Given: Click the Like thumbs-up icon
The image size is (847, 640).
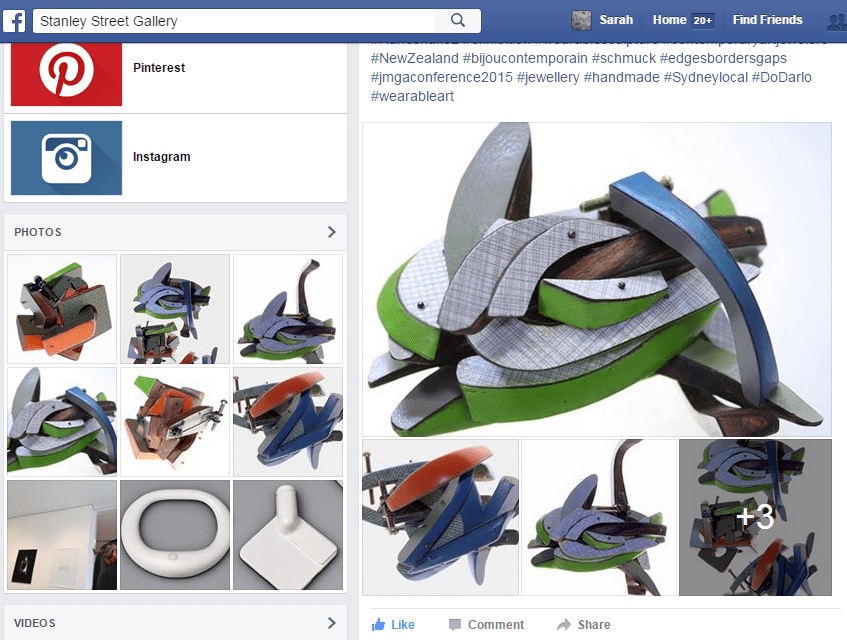Looking at the screenshot, I should tap(378, 624).
